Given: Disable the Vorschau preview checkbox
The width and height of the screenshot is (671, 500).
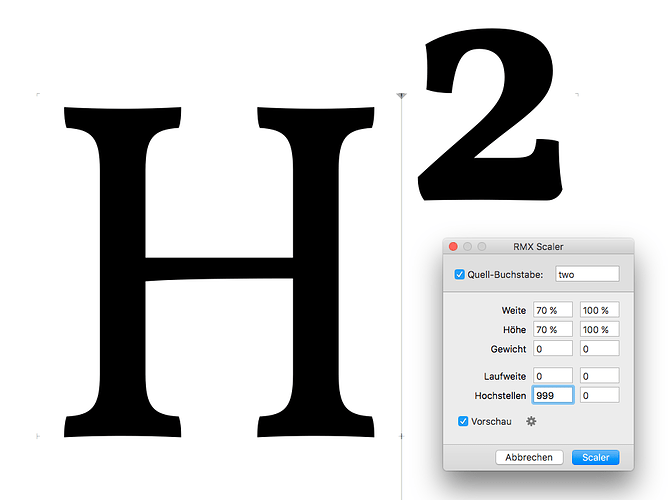Looking at the screenshot, I should tap(463, 421).
